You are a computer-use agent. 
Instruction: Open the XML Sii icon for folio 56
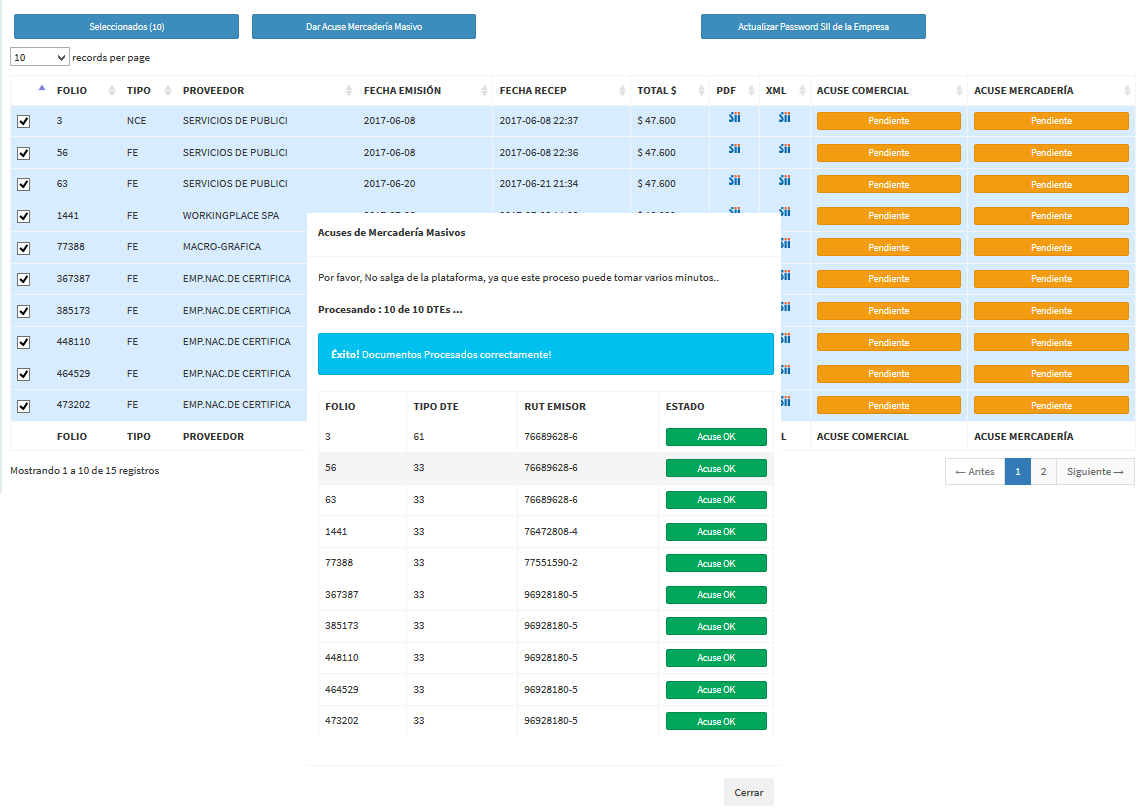[784, 149]
